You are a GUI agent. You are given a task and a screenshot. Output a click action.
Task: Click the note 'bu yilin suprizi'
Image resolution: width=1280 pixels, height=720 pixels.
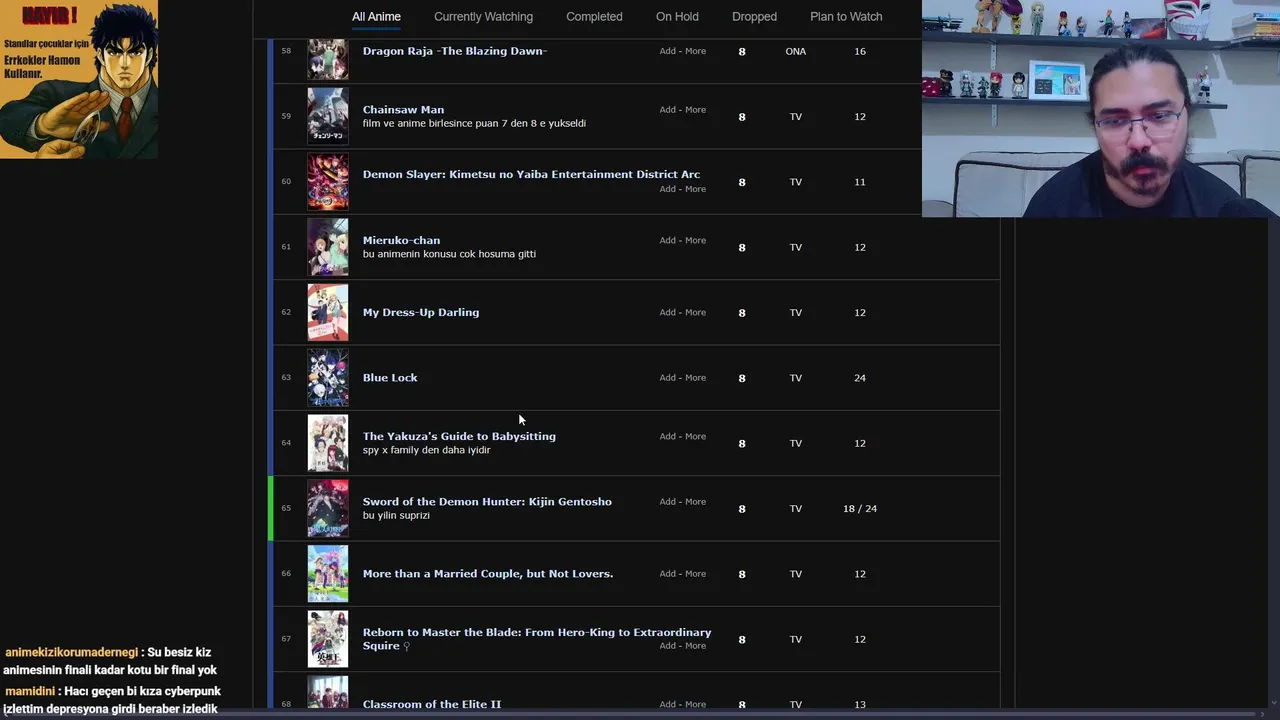pyautogui.click(x=396, y=515)
